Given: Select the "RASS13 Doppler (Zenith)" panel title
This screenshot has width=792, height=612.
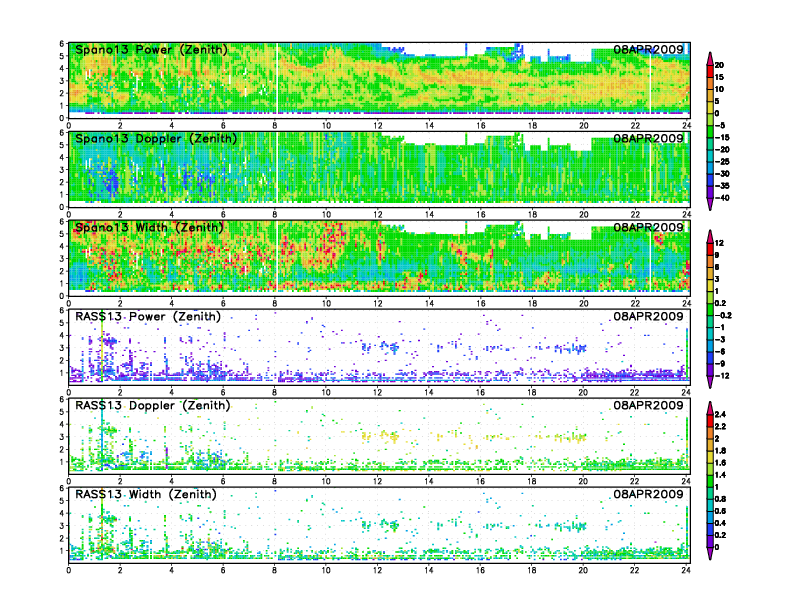Looking at the screenshot, I should tap(153, 405).
